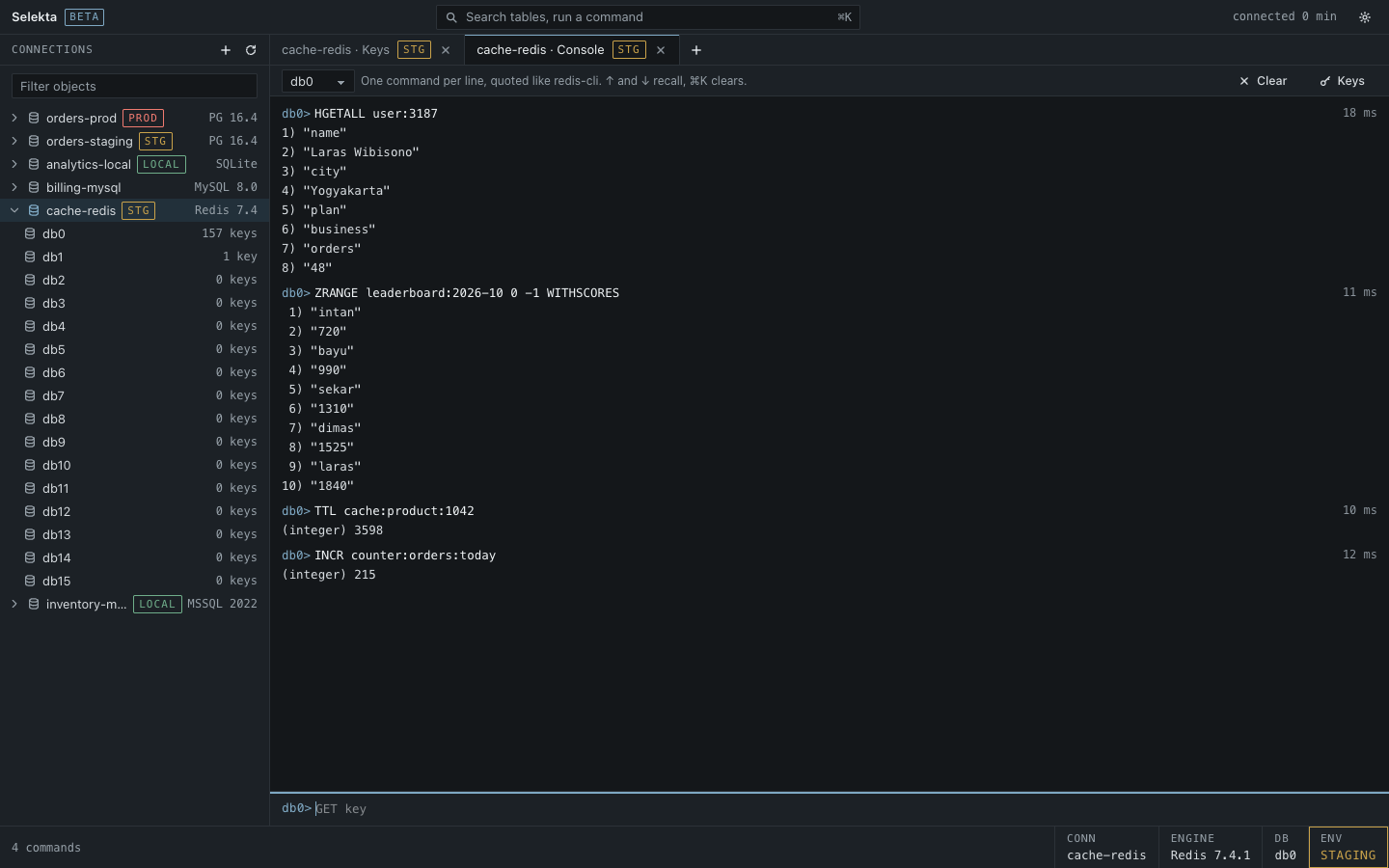Click the INCR counter:orders:today command line
1389x868 pixels.
click(405, 556)
